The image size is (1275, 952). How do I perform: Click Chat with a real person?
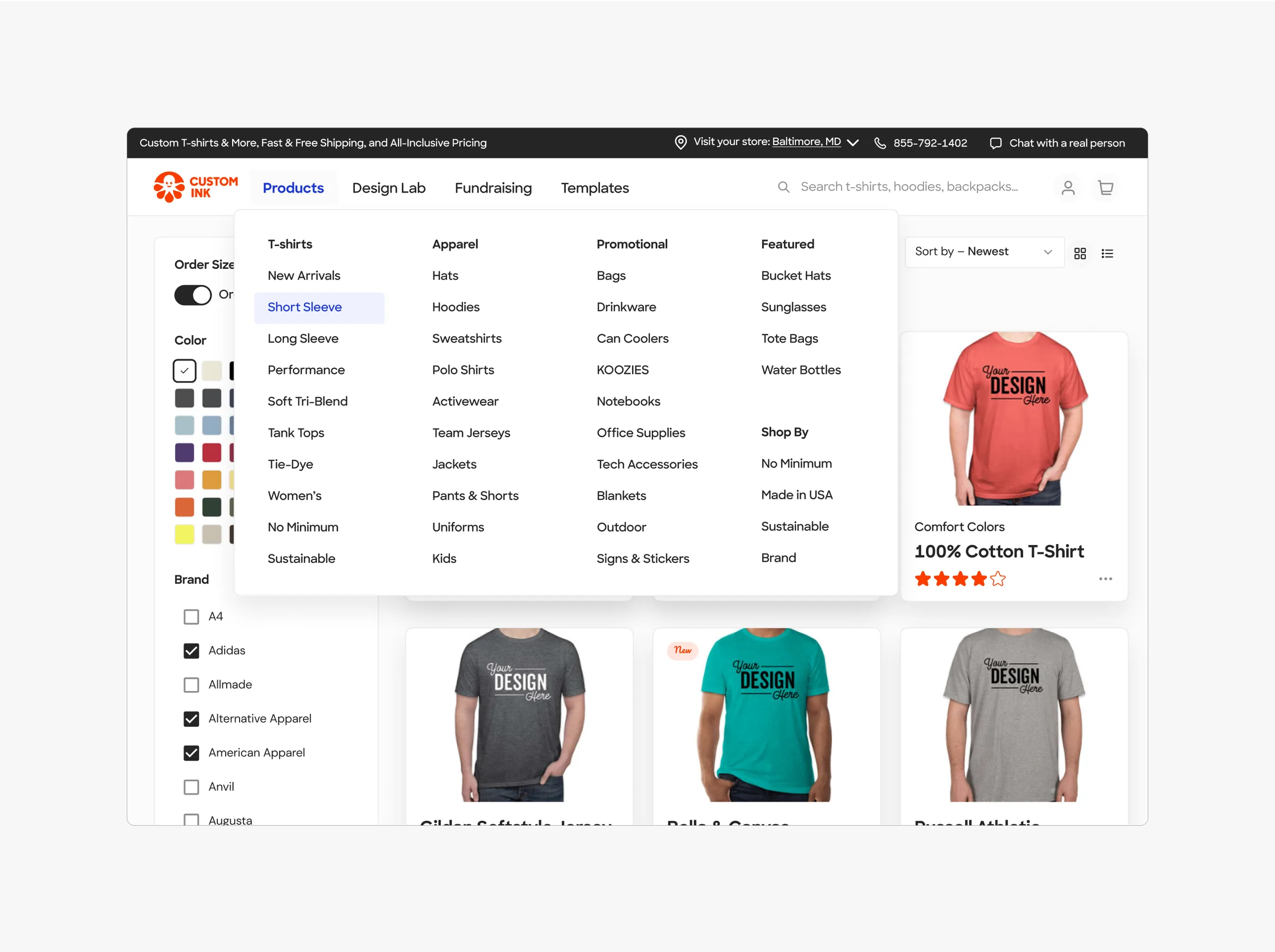(x=1067, y=143)
